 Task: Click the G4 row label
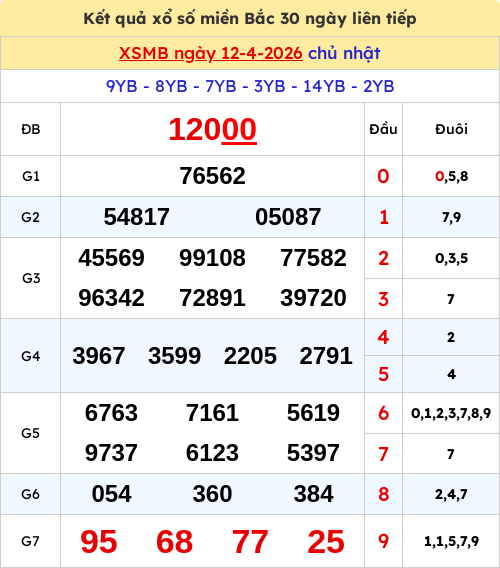click(x=30, y=356)
